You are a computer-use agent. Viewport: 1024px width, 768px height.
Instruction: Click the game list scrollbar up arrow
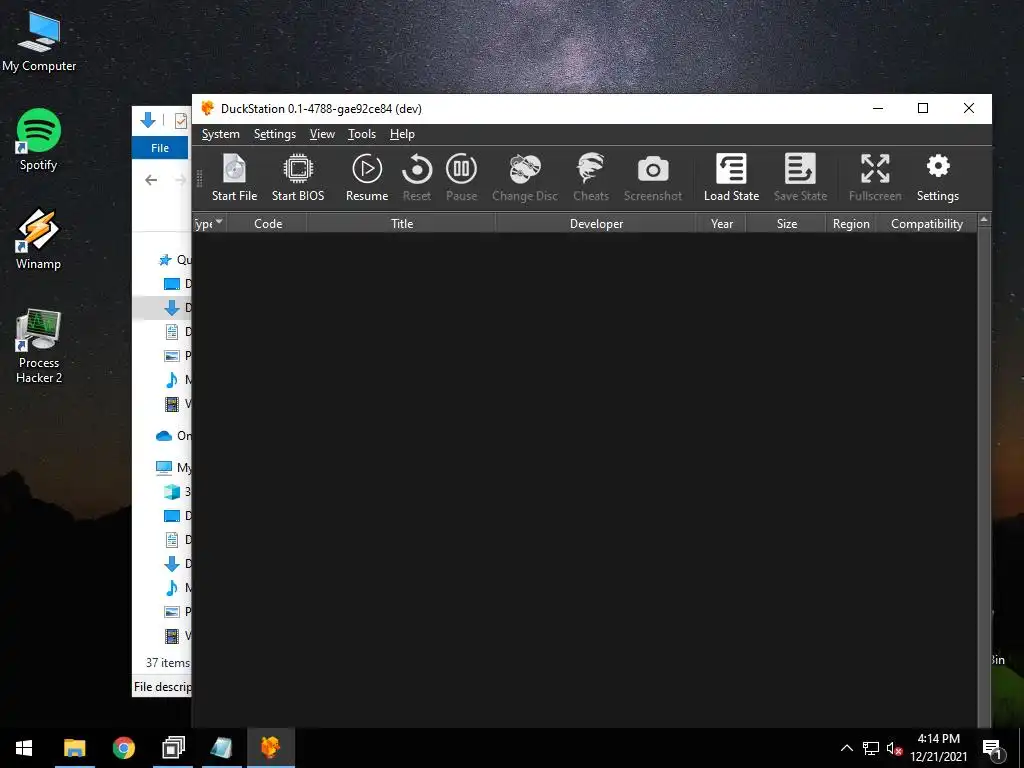pyautogui.click(x=984, y=220)
